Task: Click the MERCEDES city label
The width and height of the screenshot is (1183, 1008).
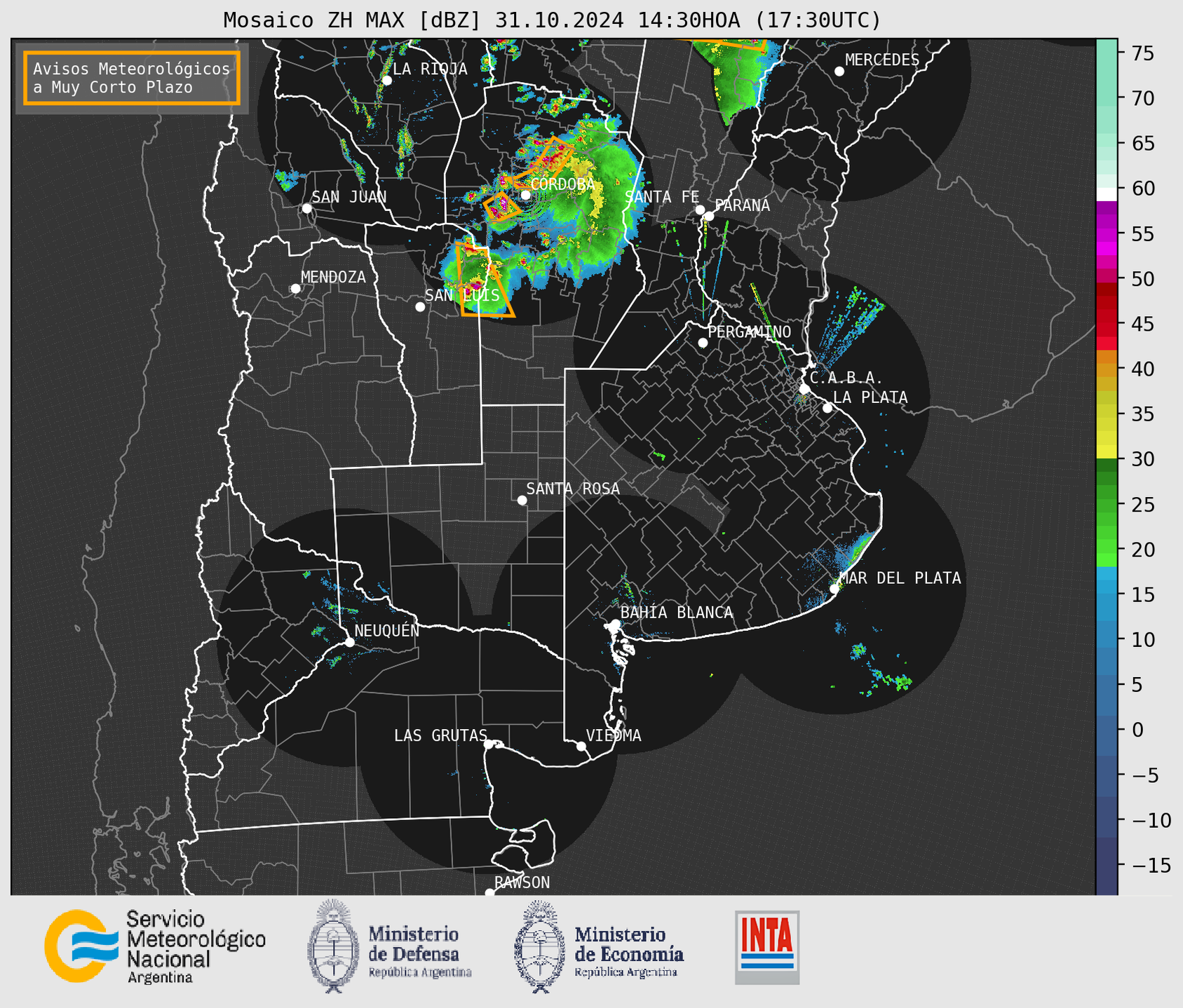Action: tap(882, 60)
